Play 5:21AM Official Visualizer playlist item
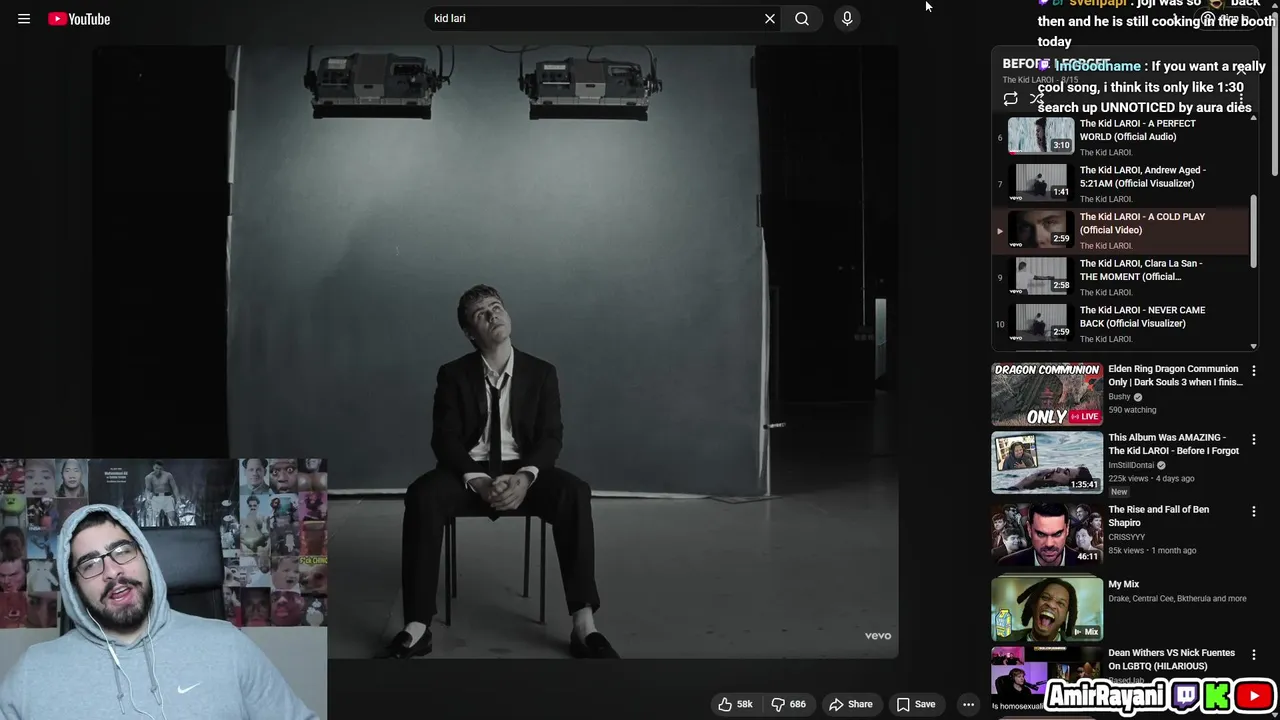Image resolution: width=1280 pixels, height=720 pixels. point(1121,183)
